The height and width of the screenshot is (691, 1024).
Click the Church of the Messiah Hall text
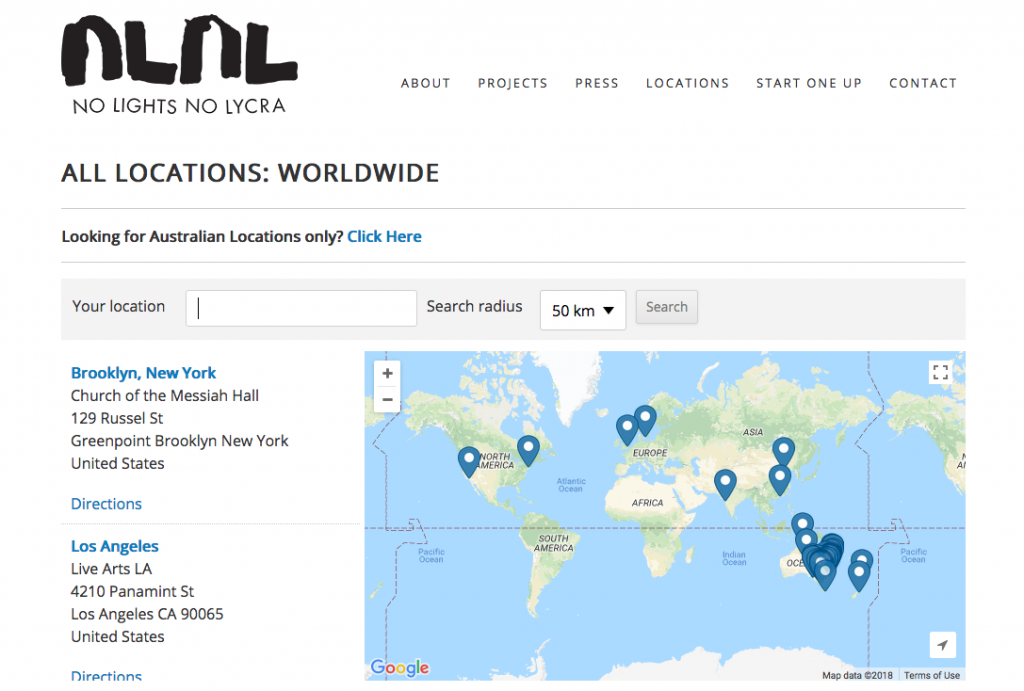coord(165,396)
